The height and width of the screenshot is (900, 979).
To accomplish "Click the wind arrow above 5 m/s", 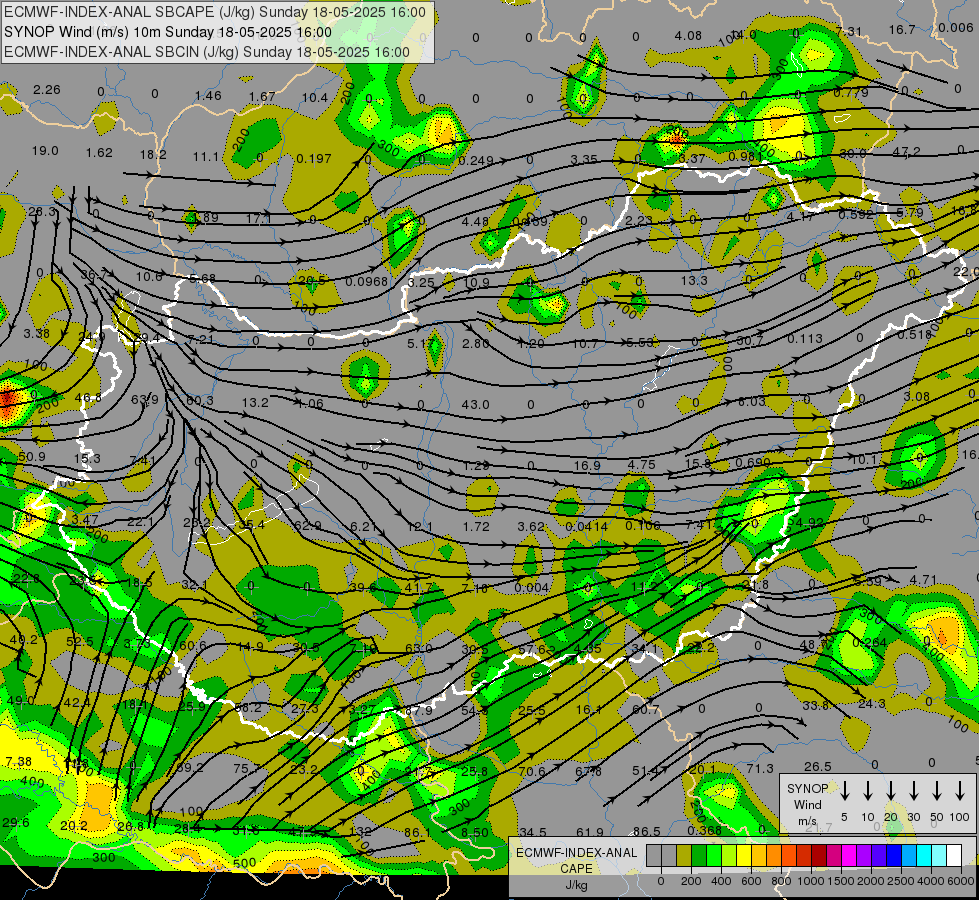I will [844, 790].
